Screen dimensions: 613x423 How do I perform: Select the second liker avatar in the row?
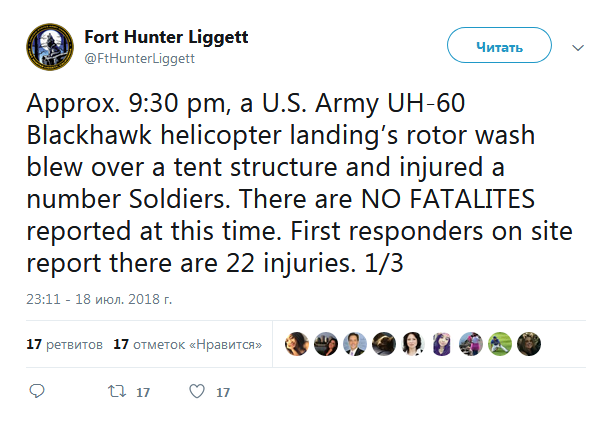click(325, 344)
